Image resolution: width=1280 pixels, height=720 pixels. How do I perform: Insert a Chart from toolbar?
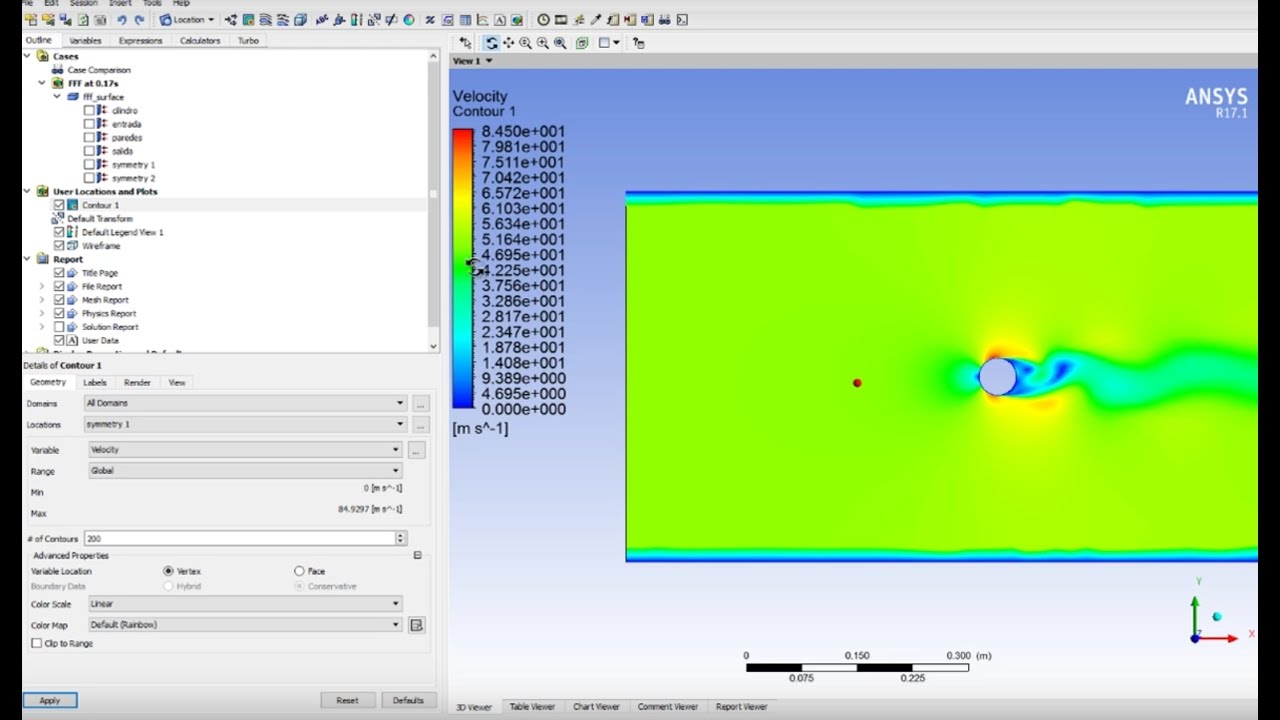(482, 19)
